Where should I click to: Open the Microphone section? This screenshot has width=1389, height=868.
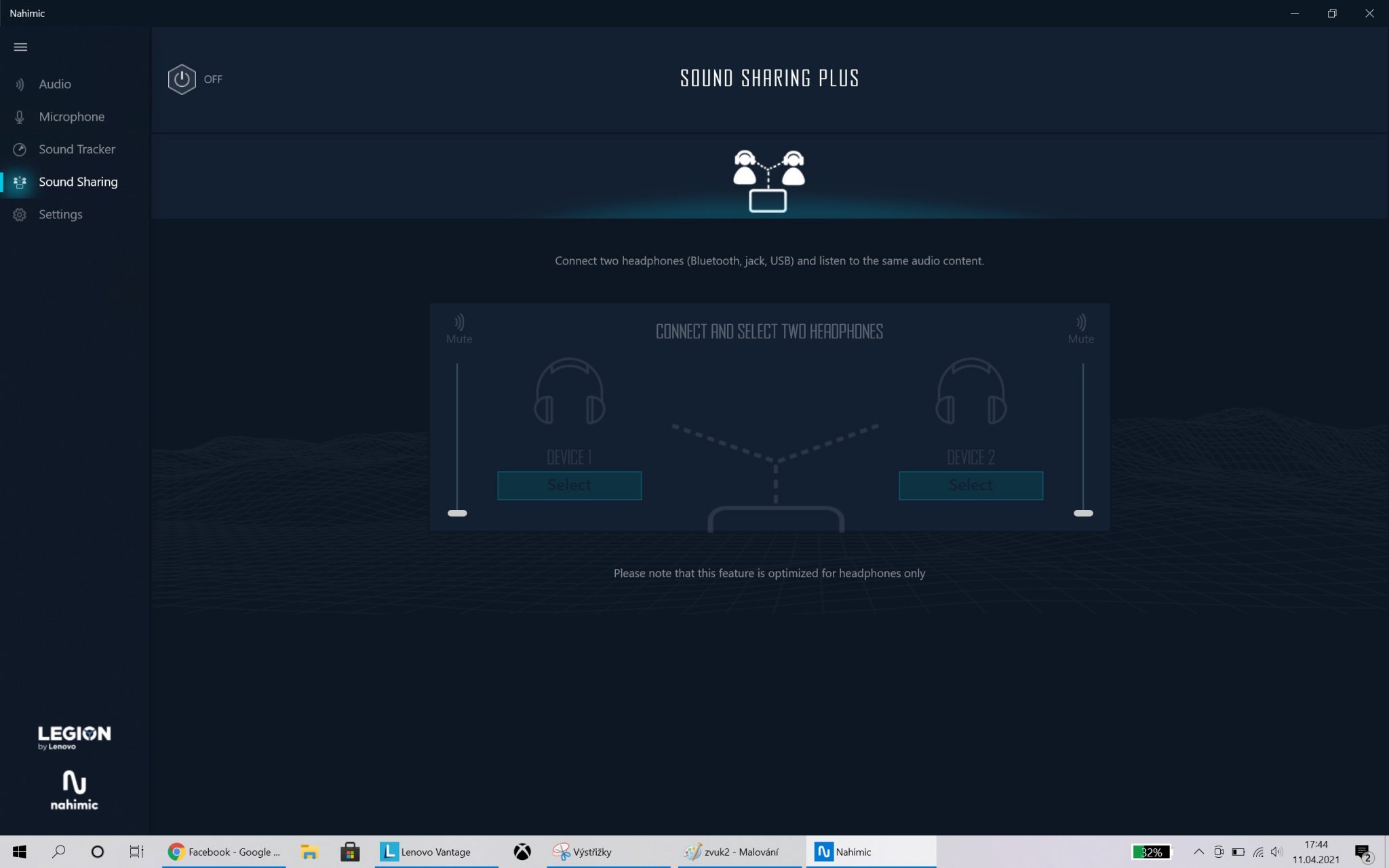71,117
